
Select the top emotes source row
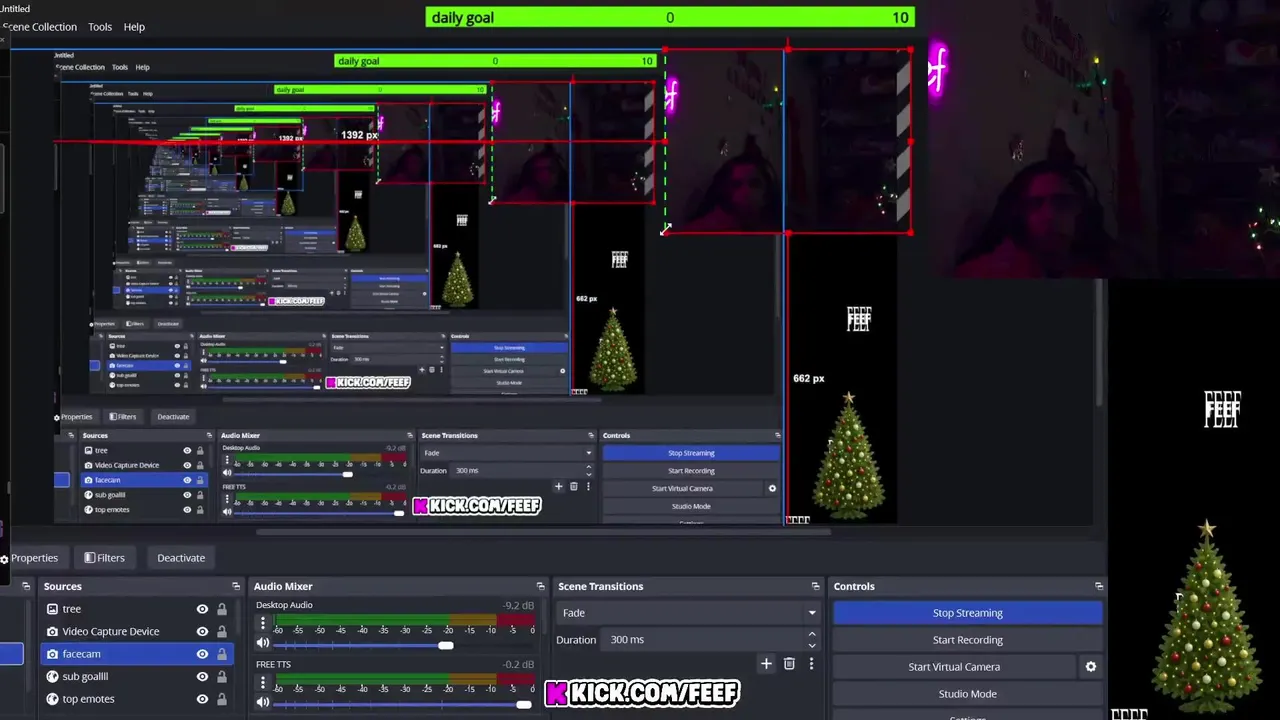click(136, 699)
